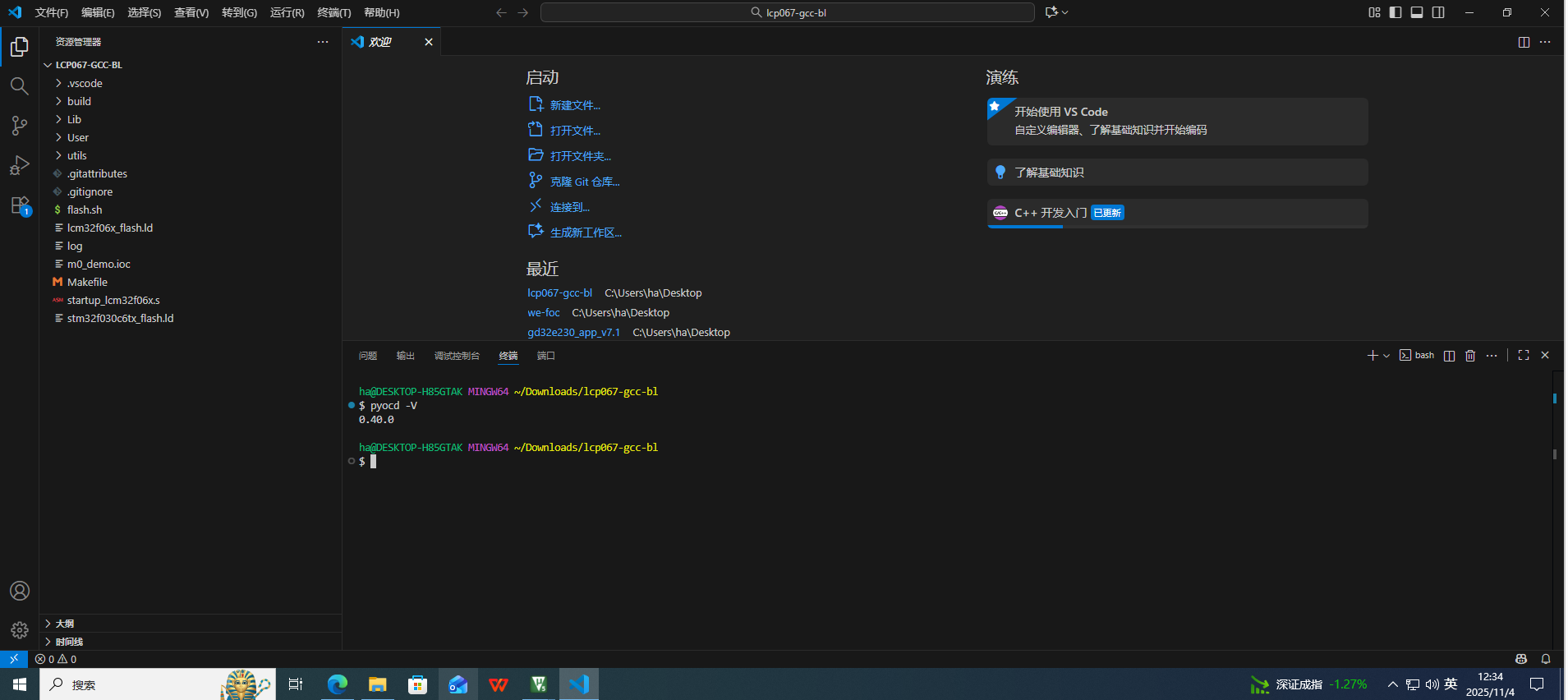The height and width of the screenshot is (700, 1568).
Task: Open recent project we-foc
Action: [543, 313]
